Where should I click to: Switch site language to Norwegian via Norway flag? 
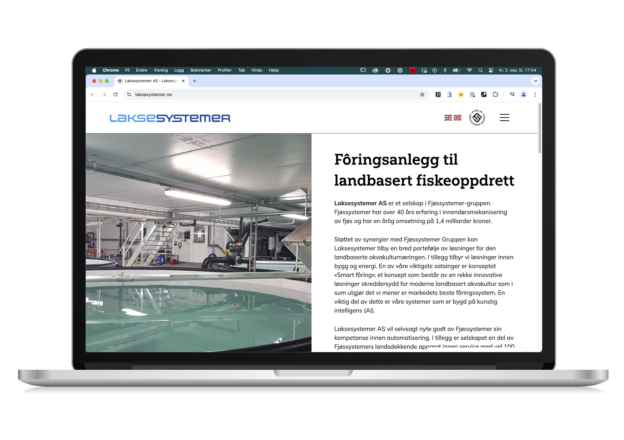click(x=458, y=118)
